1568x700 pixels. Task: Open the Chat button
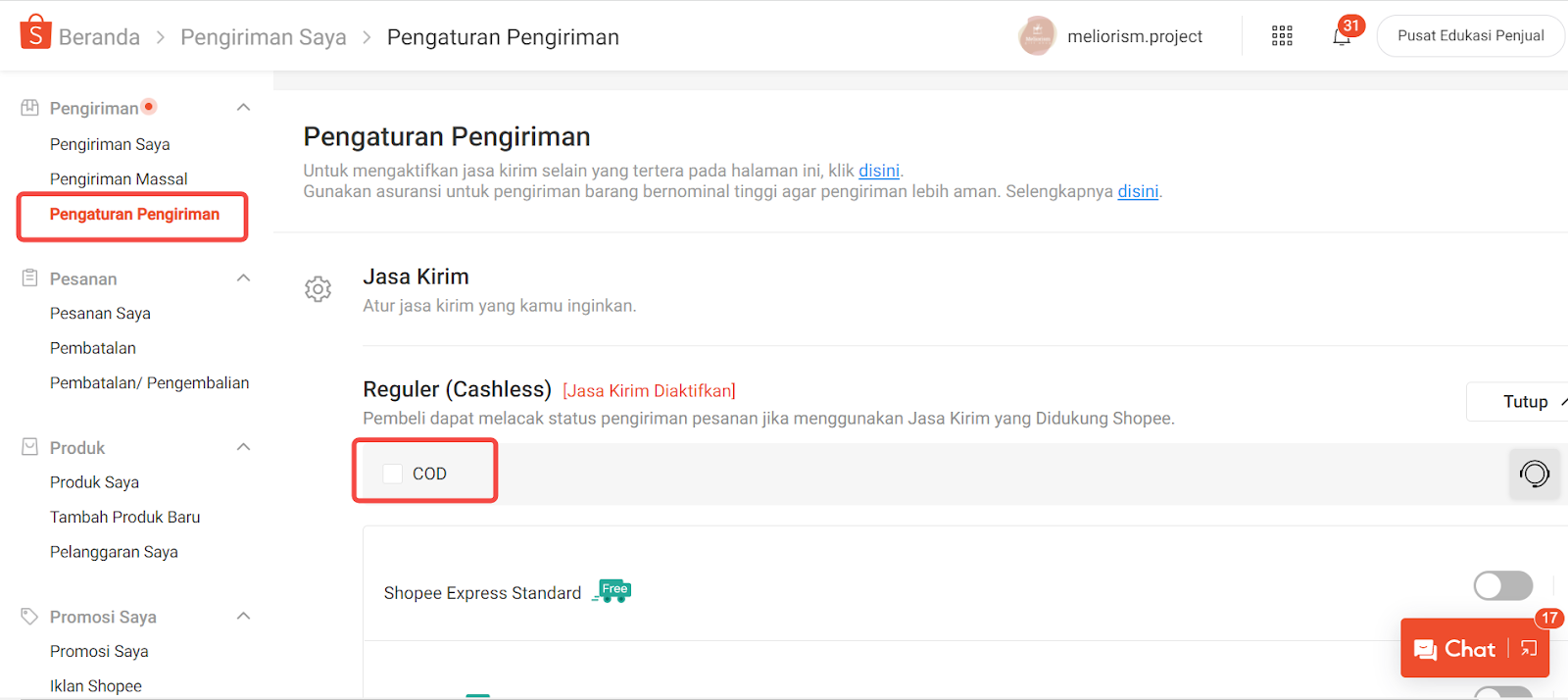pyautogui.click(x=1475, y=648)
